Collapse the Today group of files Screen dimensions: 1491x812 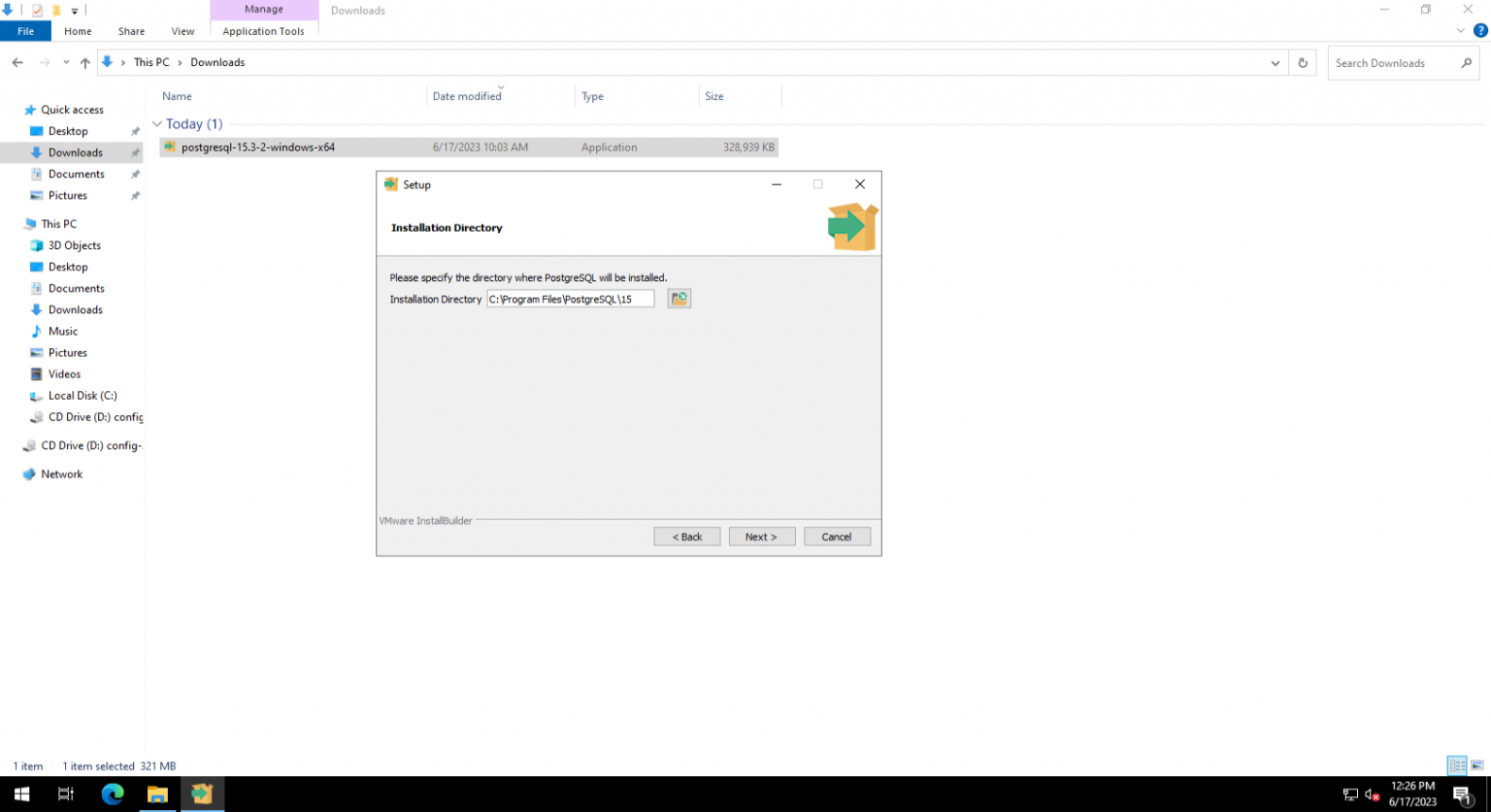157,123
